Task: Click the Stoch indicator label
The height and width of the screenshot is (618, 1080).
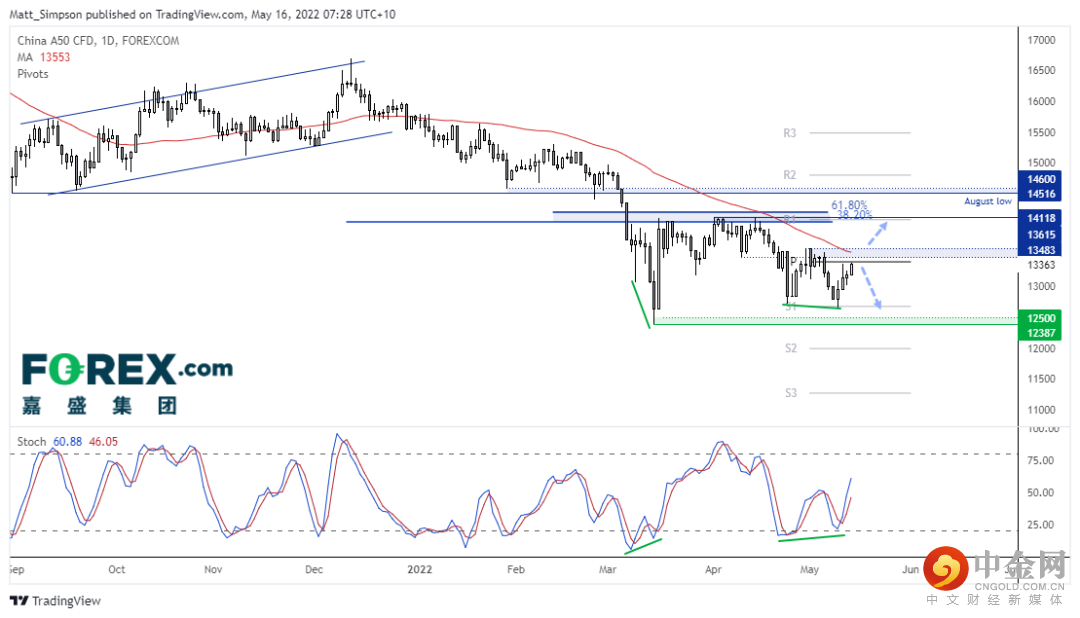Action: pyautogui.click(x=31, y=442)
